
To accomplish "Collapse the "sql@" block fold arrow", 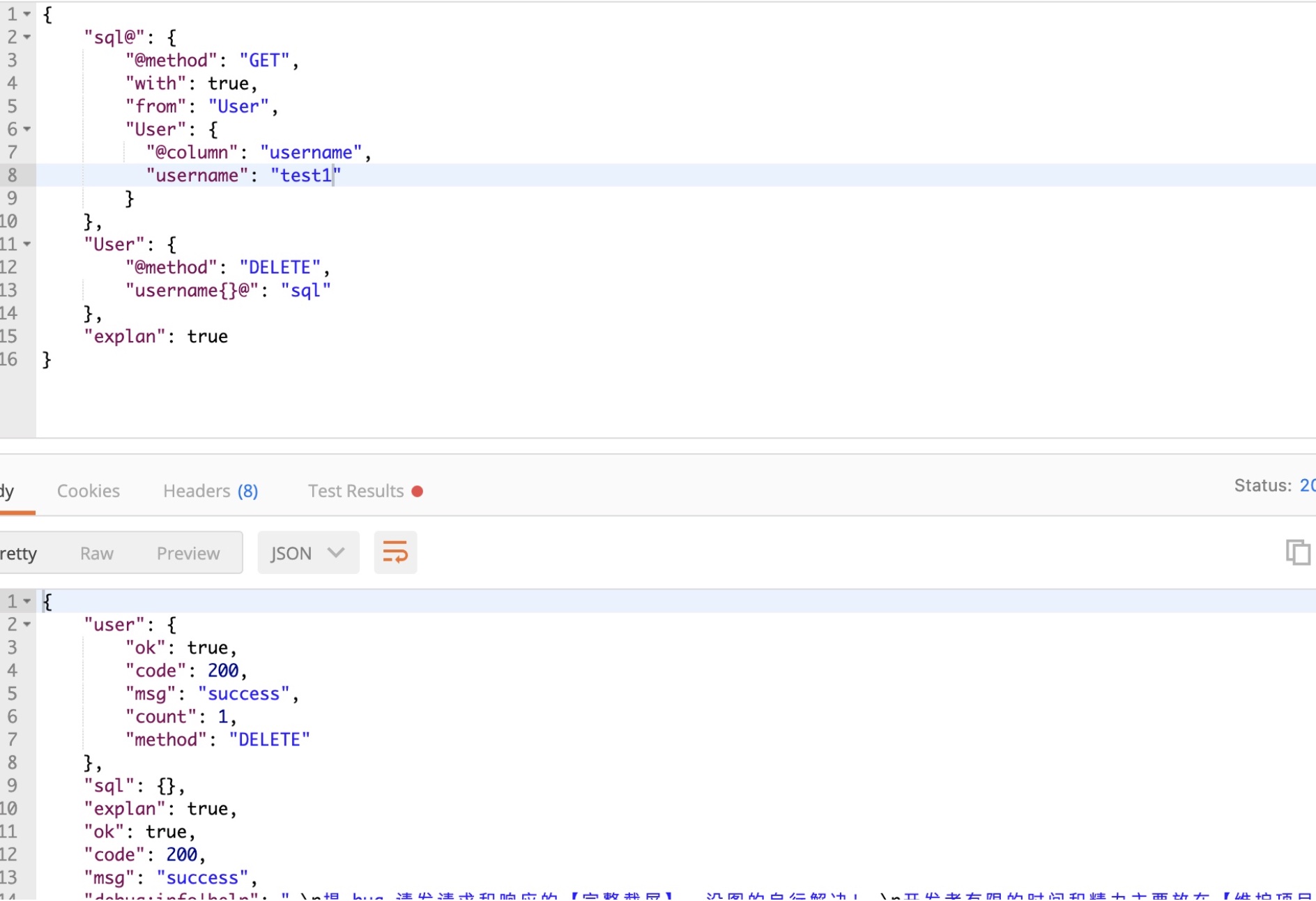I will (x=27, y=38).
